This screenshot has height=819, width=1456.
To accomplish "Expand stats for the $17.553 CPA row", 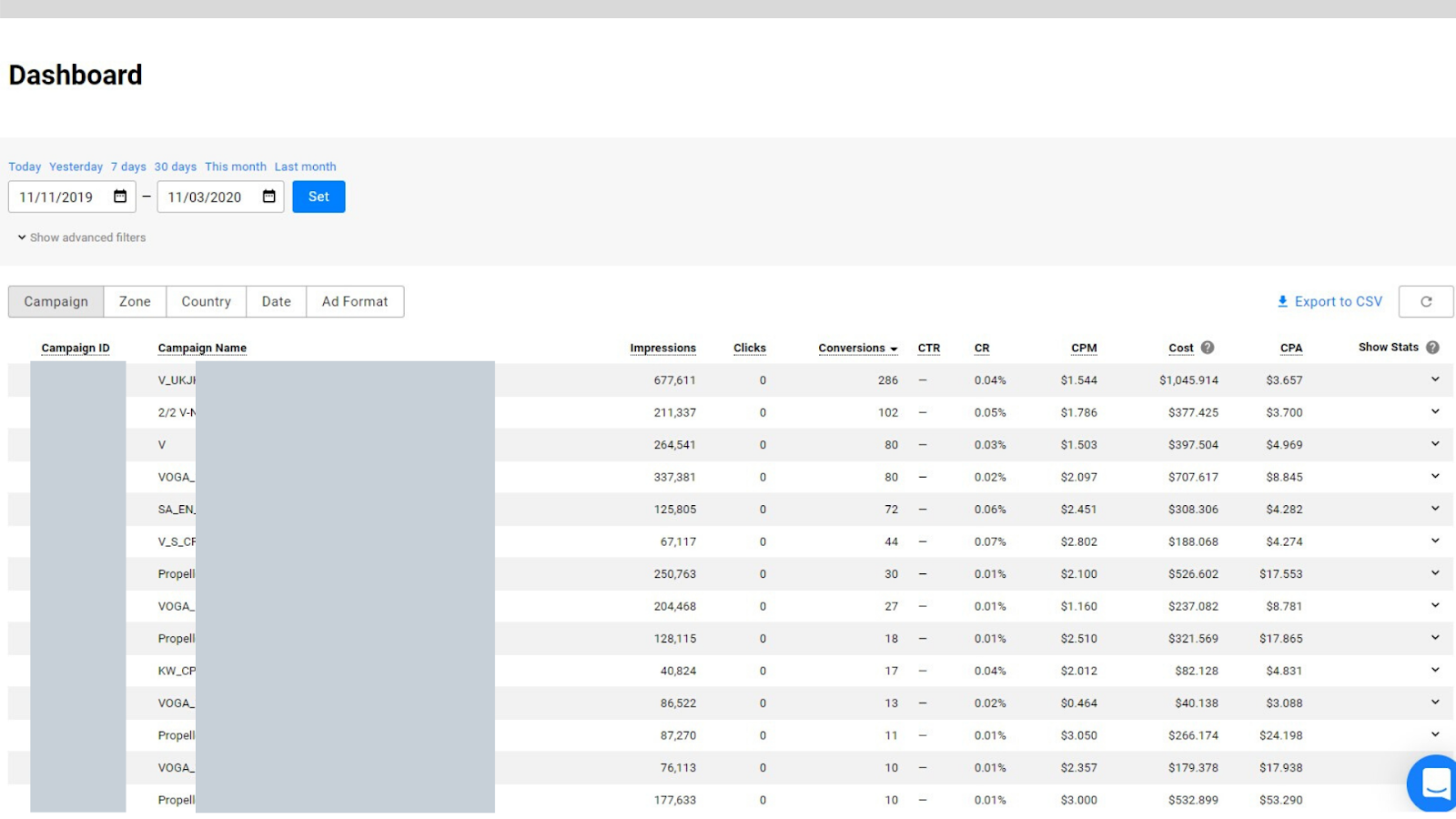I will coord(1435,573).
